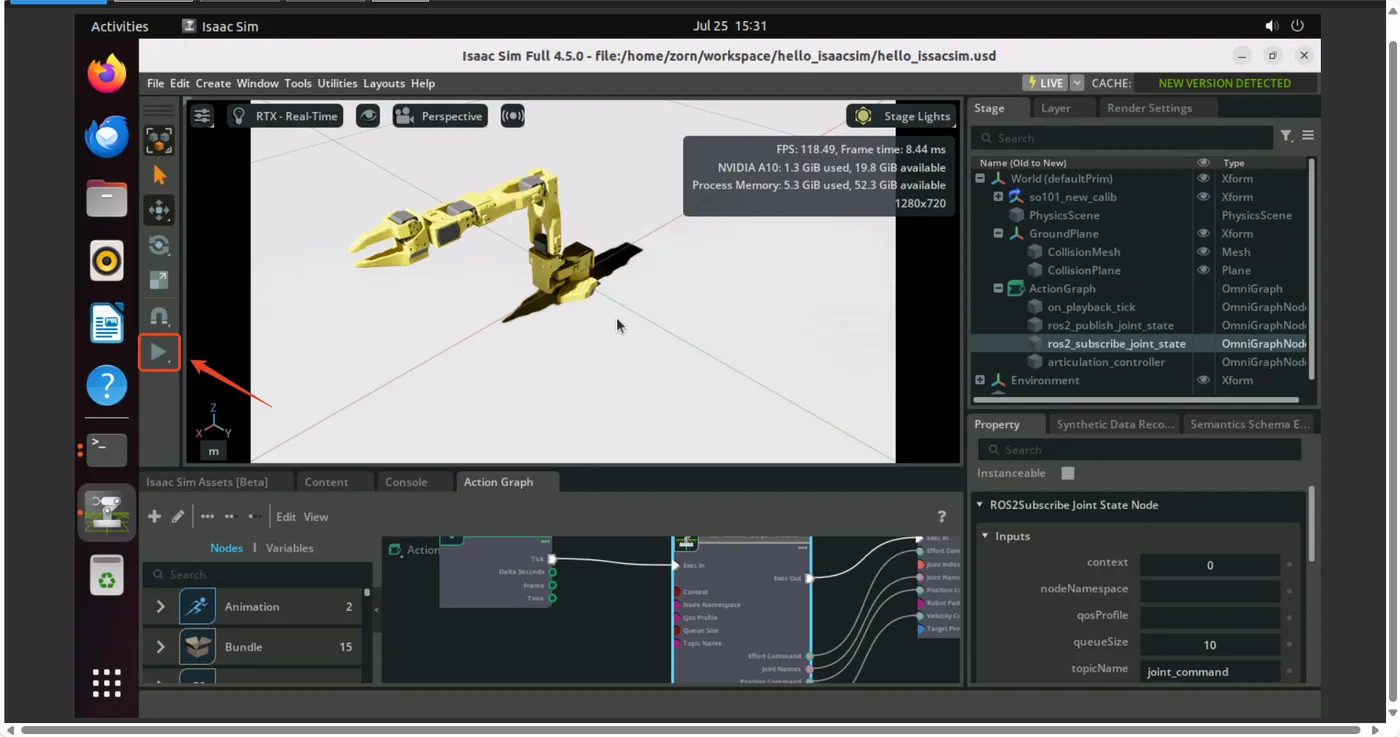Activate the Rotate tool in left toolbar

click(159, 245)
